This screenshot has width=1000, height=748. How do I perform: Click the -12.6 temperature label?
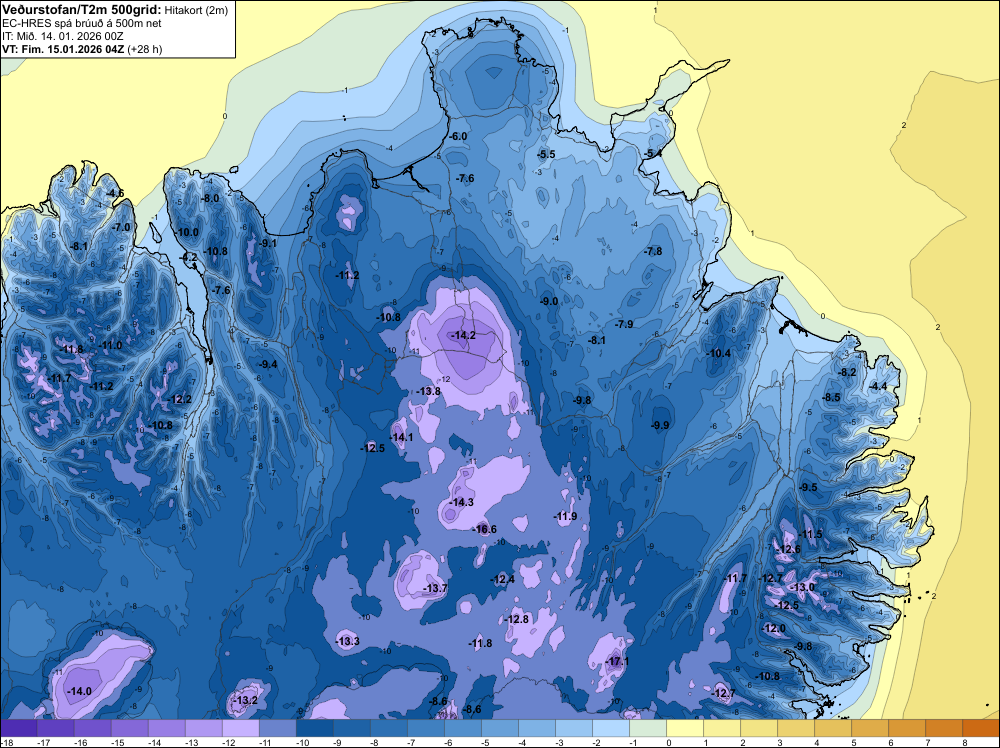[x=788, y=550]
